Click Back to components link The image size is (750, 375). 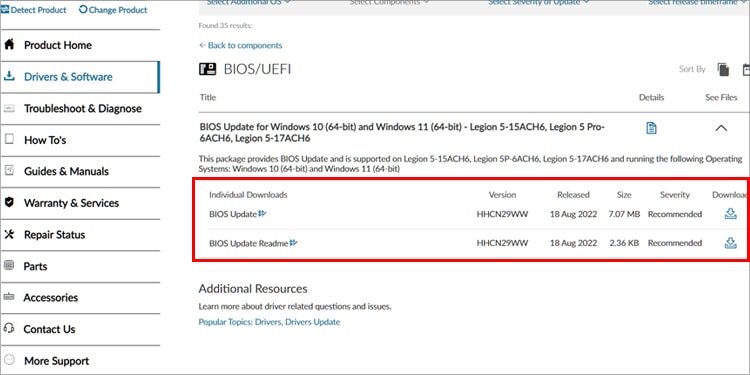coord(241,45)
